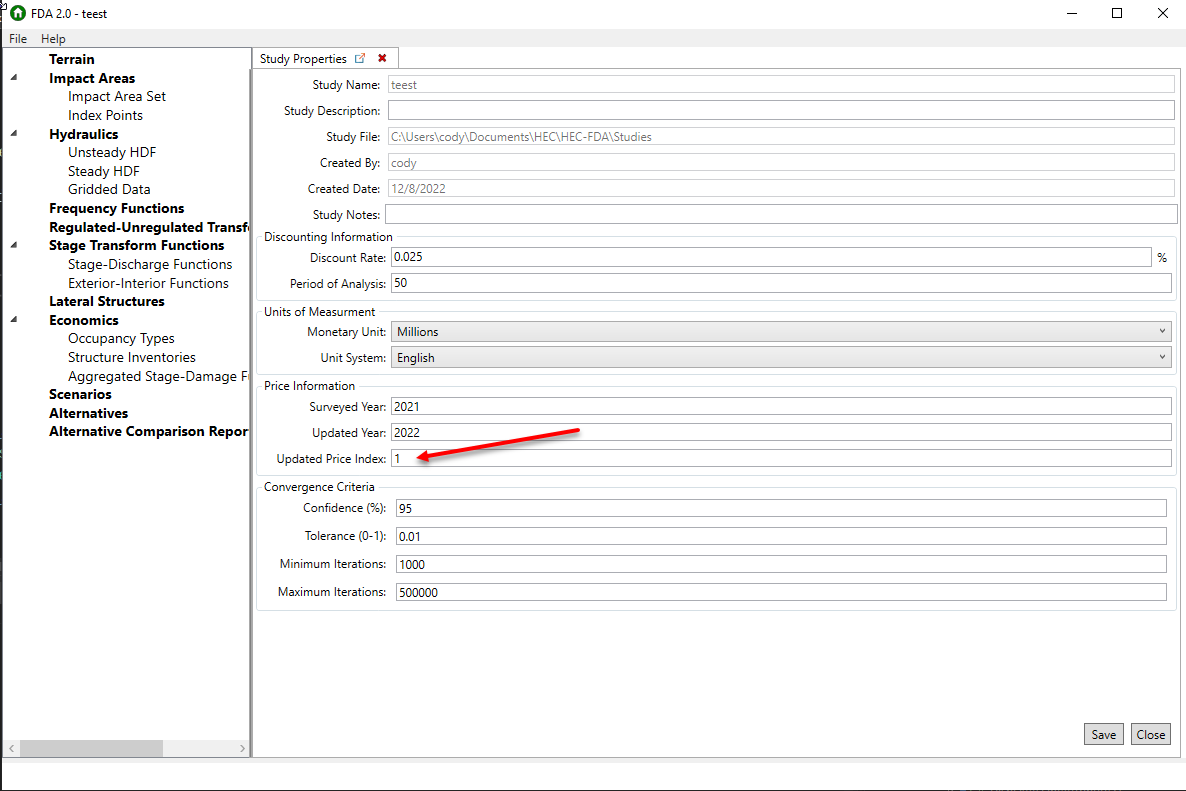Open the File menu
This screenshot has width=1186, height=791.
17,38
